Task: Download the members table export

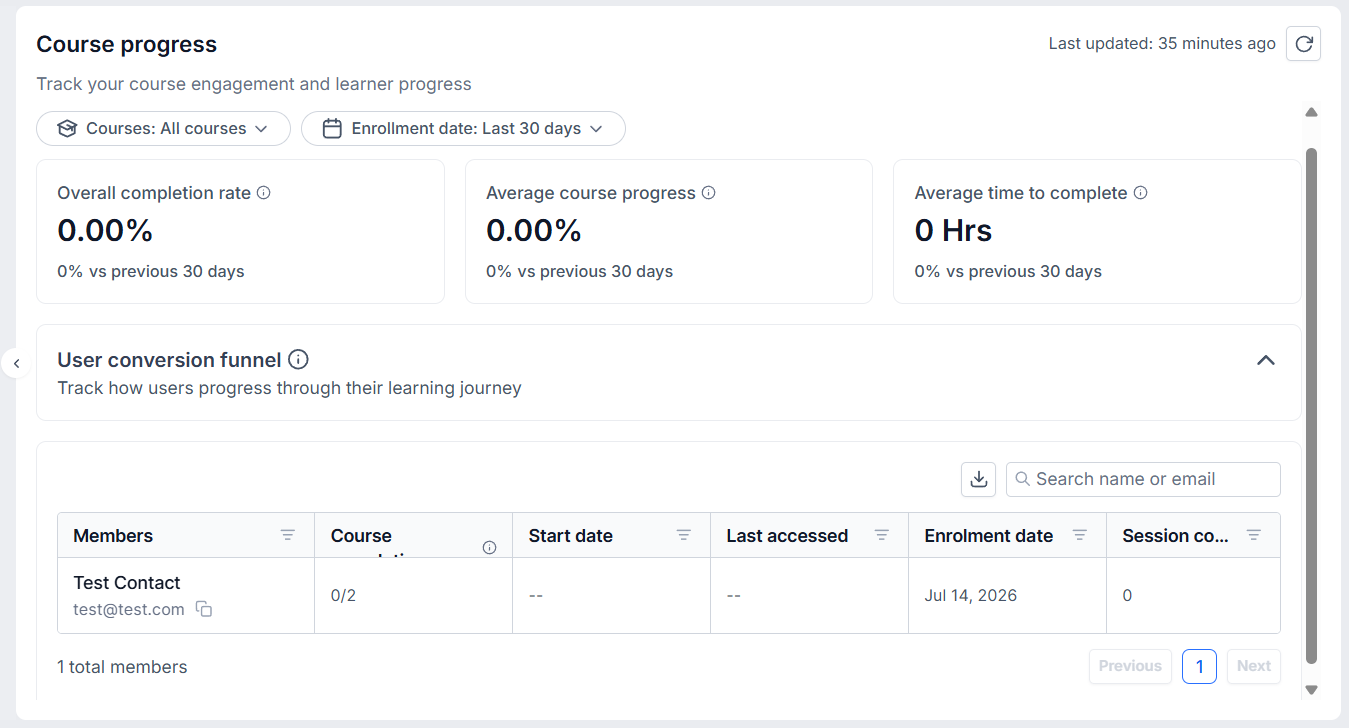Action: pos(979,479)
